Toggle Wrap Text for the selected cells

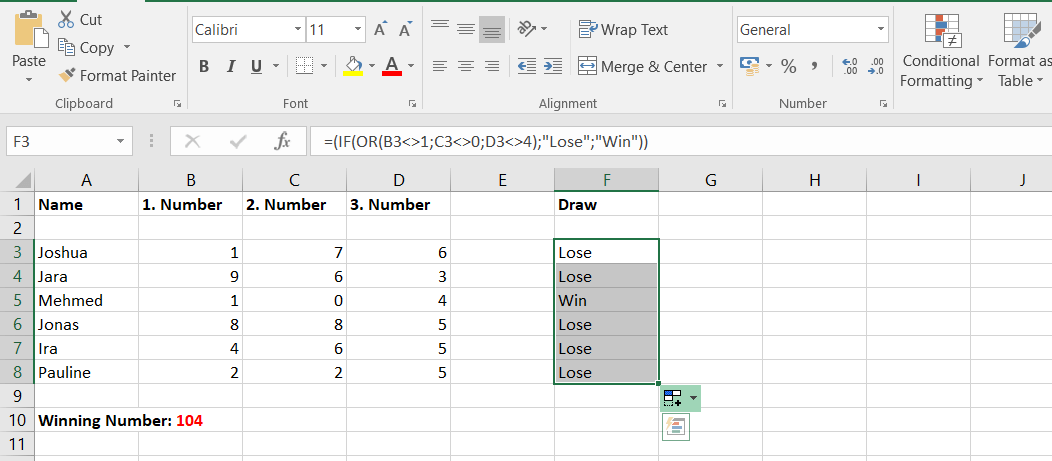click(621, 30)
